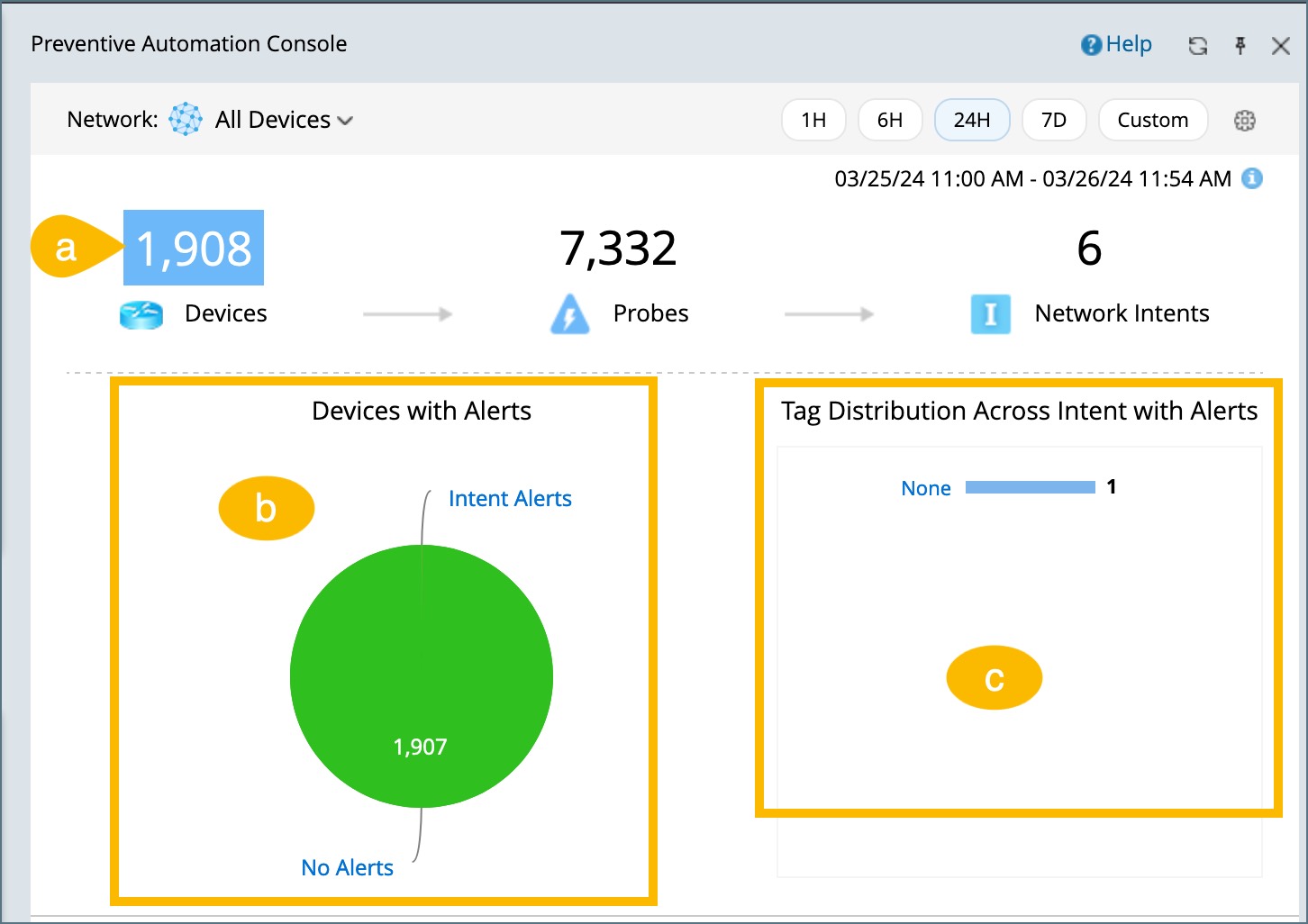1308x924 pixels.
Task: Click the Devices label
Action: tap(226, 313)
